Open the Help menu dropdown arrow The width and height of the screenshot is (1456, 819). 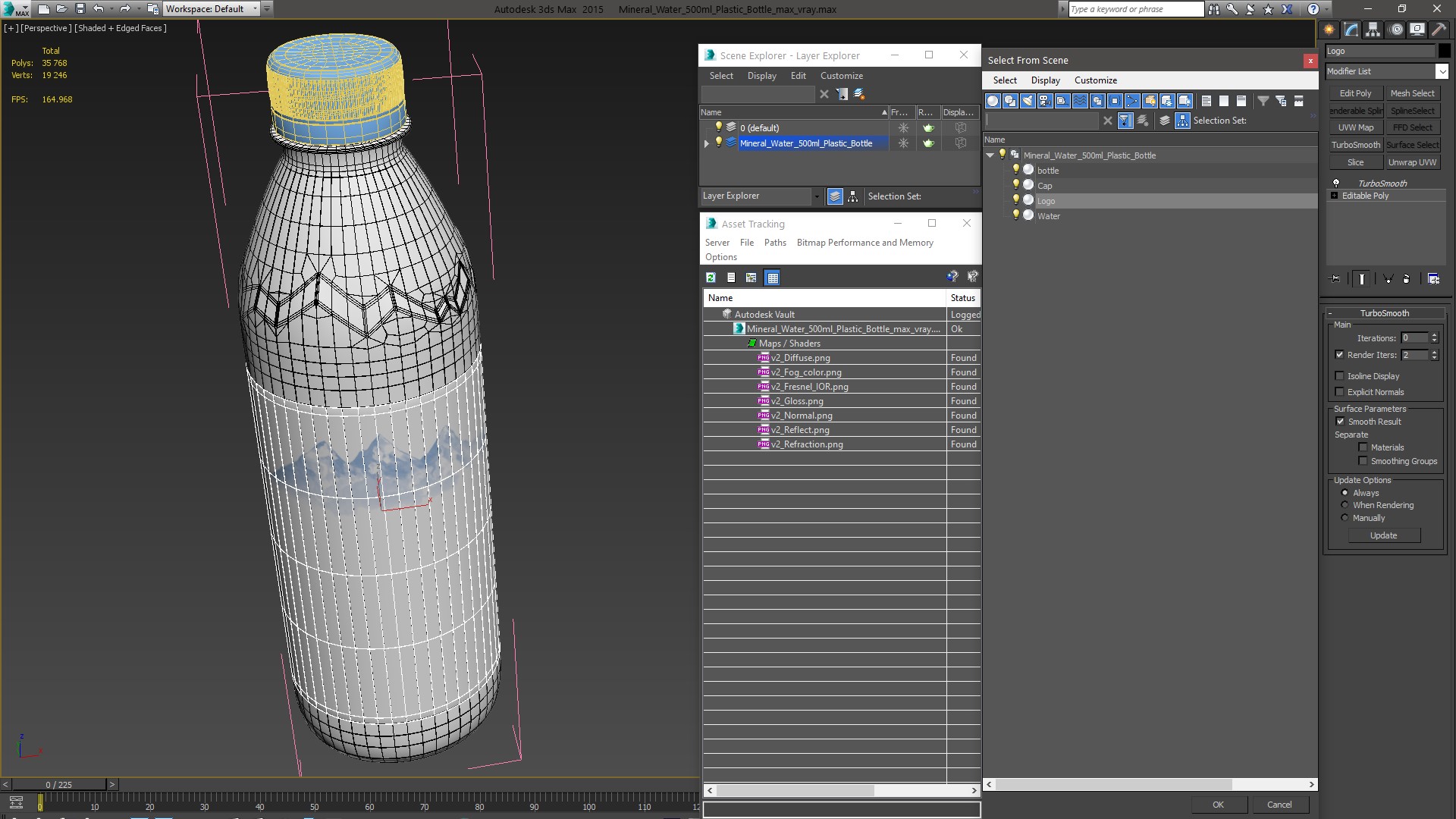[x=1327, y=9]
